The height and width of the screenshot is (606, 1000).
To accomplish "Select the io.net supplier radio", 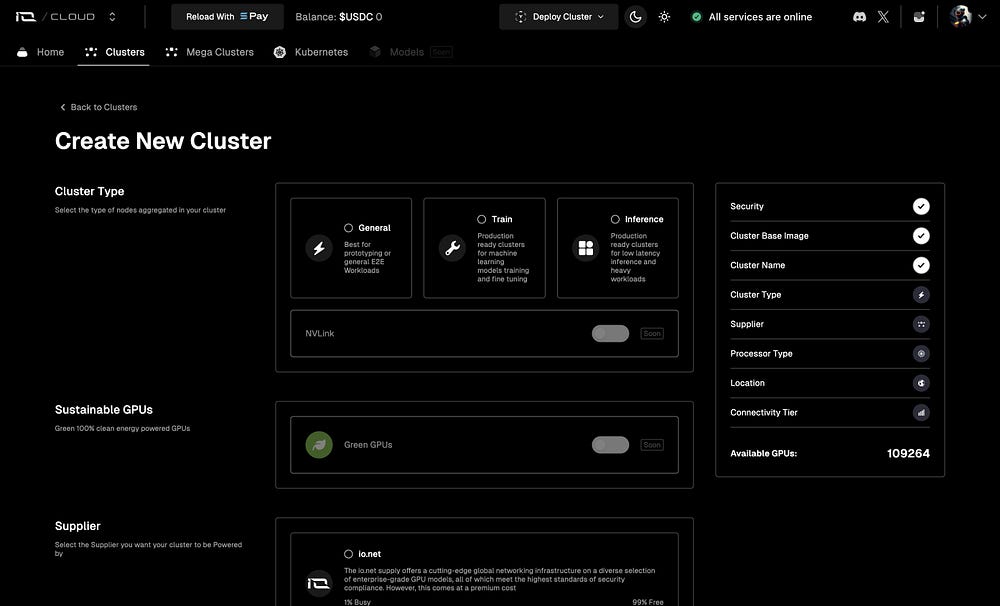I will (x=348, y=554).
